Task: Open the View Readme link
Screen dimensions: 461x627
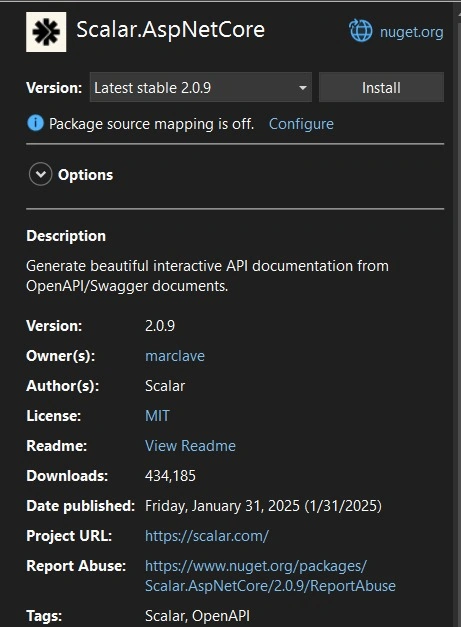Action: point(190,446)
